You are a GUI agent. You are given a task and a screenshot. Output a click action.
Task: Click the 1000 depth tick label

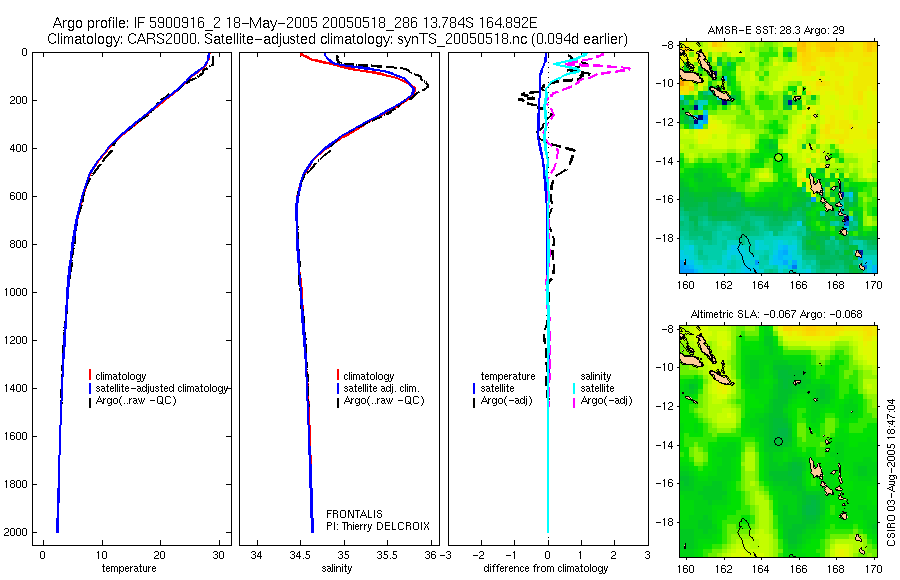(15, 292)
